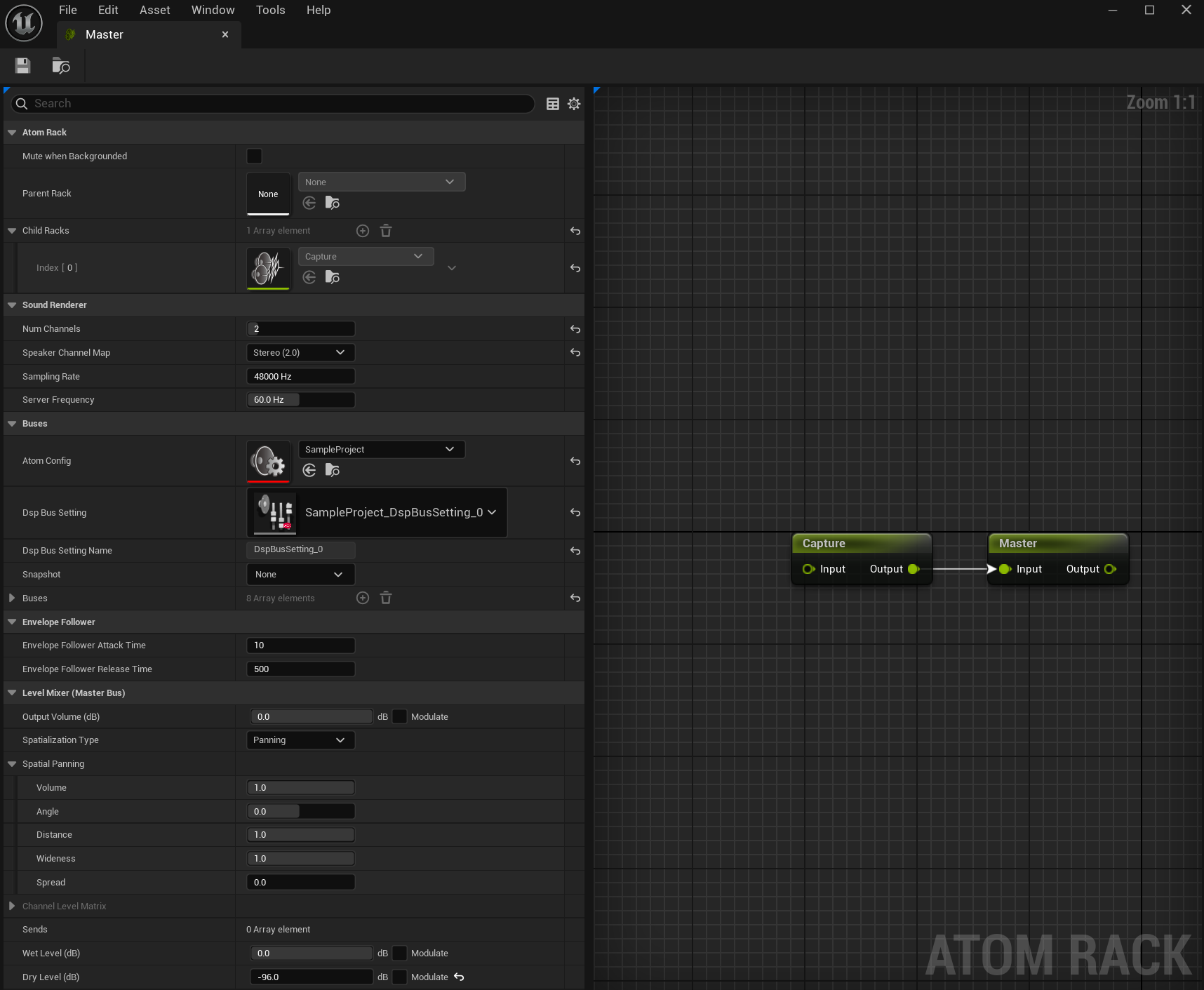Click the Spatial Panning Angle slider
The height and width of the screenshot is (990, 1204).
pos(300,812)
